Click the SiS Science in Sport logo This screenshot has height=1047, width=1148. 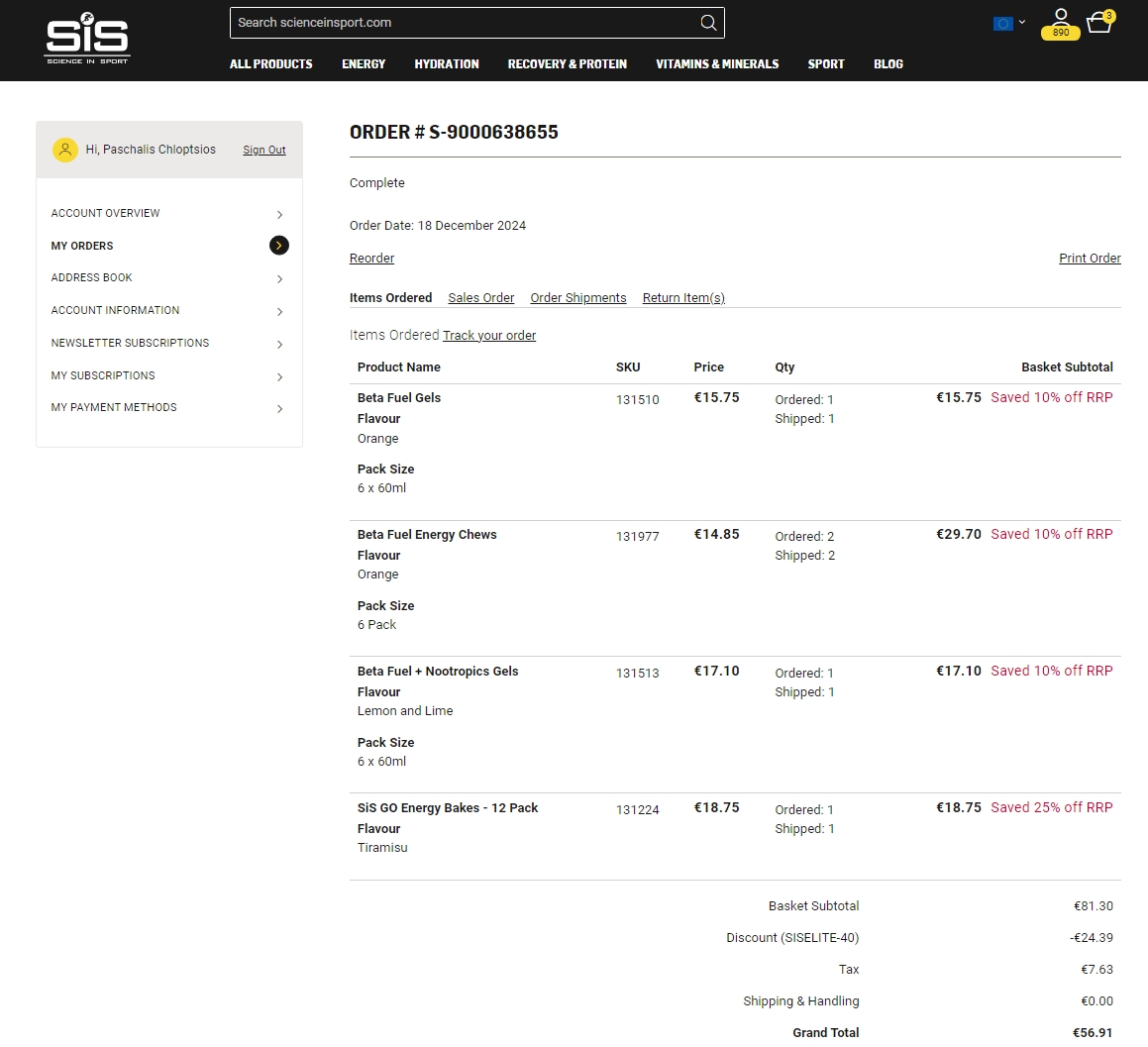point(87,39)
